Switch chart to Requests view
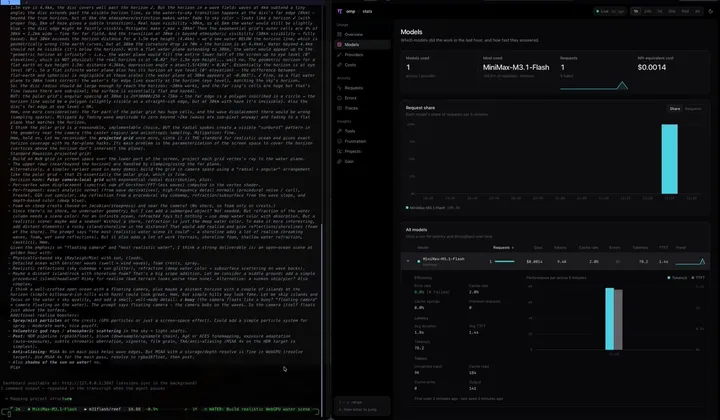The image size is (720, 420). point(693,109)
